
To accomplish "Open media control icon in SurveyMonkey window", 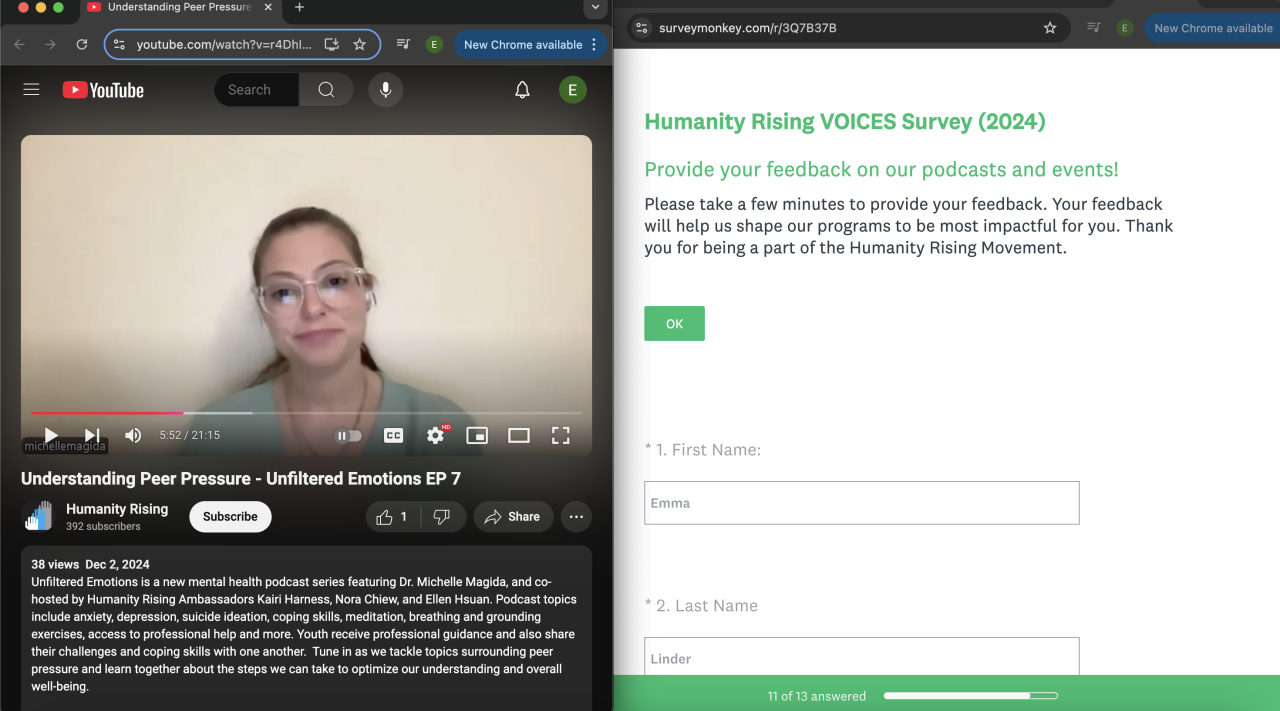I will tap(1094, 28).
